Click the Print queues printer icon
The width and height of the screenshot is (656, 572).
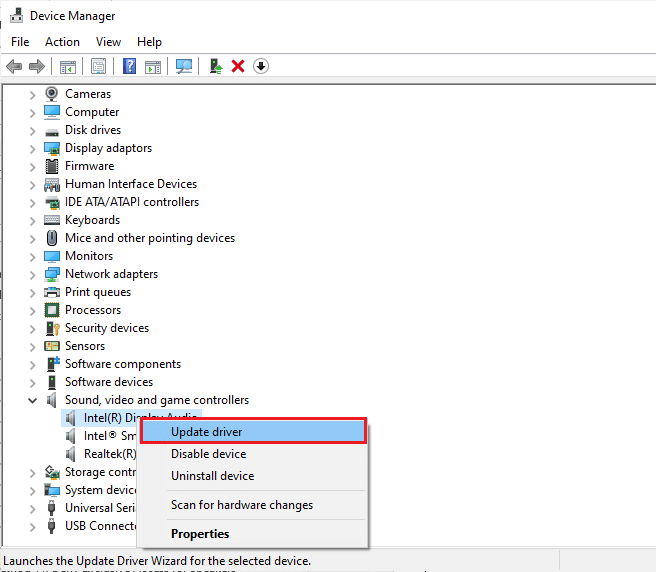click(x=51, y=292)
